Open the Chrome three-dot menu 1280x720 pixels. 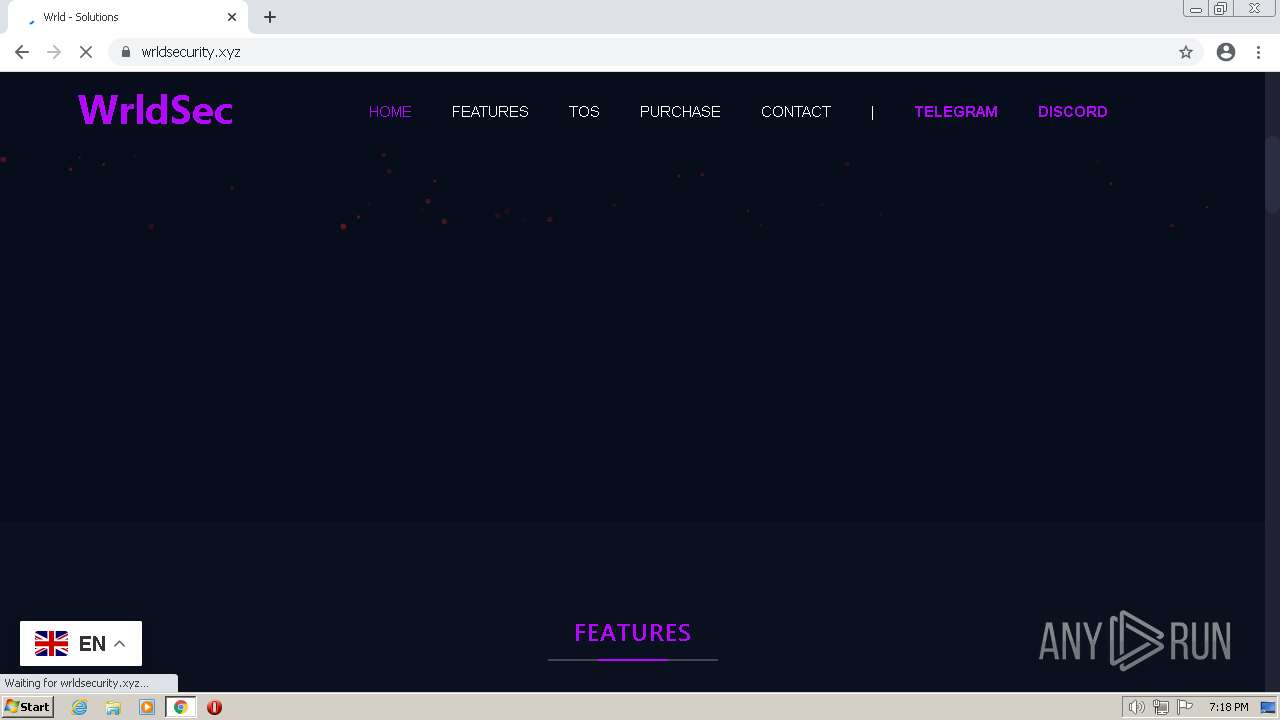click(1259, 52)
